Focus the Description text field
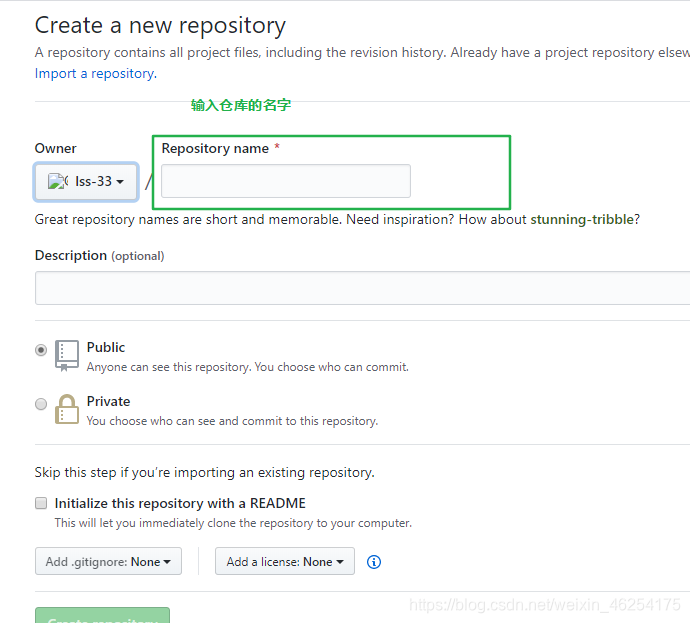The width and height of the screenshot is (690, 623). (363, 288)
